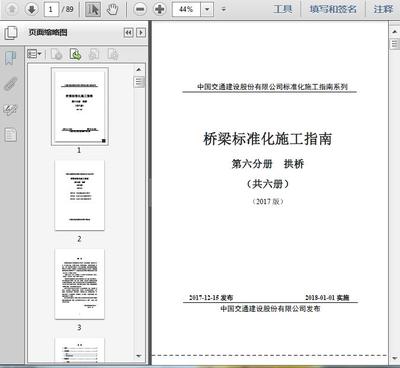Choose the selection arrow tool
The width and height of the screenshot is (400, 368).
93,9
